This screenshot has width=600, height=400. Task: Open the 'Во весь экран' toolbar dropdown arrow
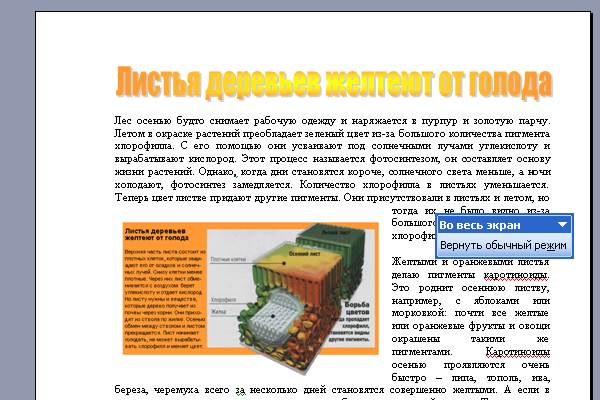coord(562,225)
